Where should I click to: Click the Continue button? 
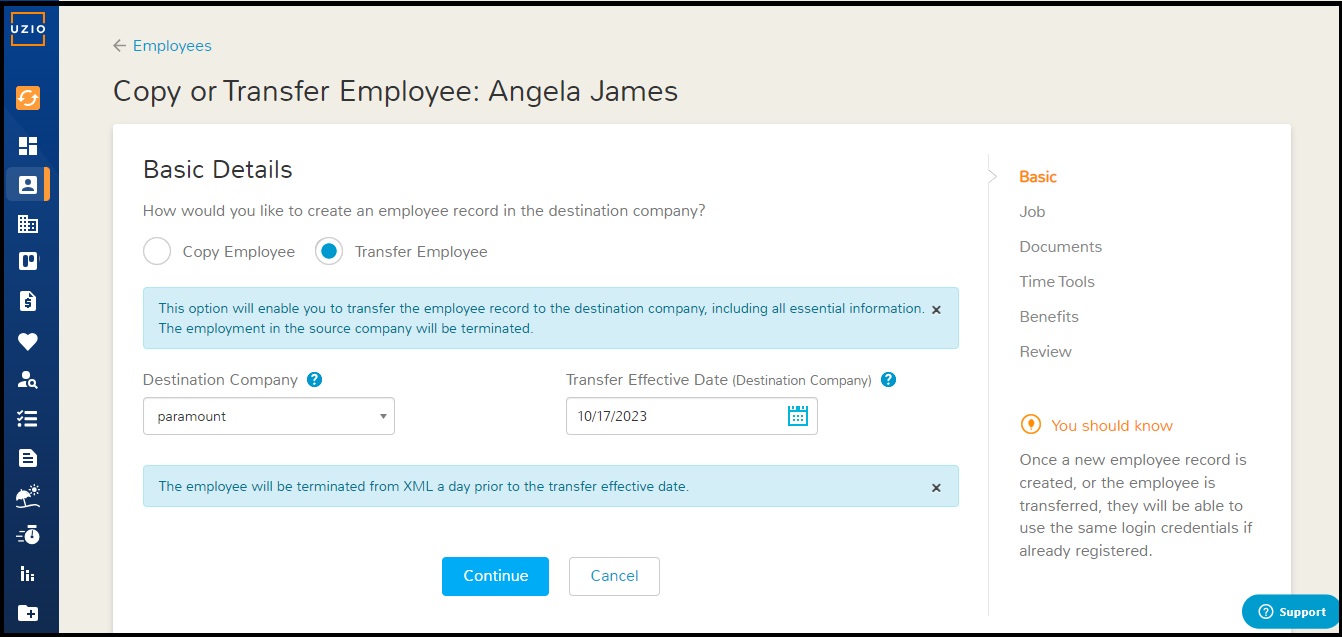(495, 576)
